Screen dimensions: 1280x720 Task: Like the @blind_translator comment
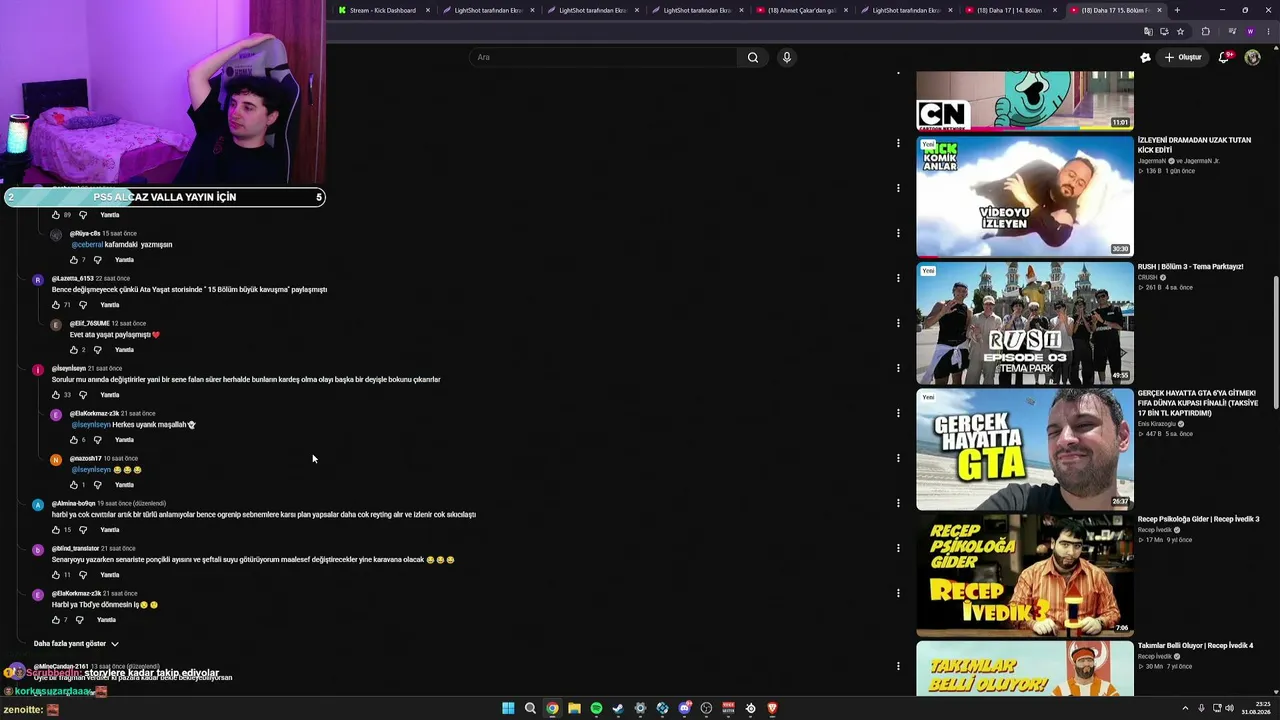(56, 575)
